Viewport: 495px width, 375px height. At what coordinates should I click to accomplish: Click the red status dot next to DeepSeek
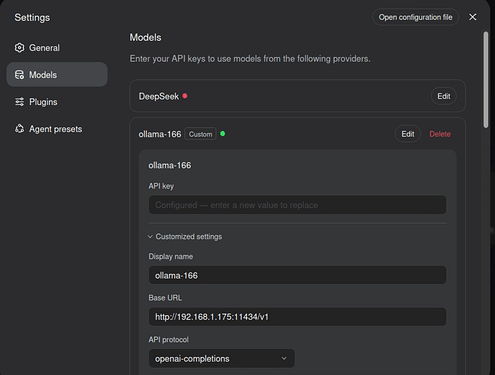(x=185, y=96)
